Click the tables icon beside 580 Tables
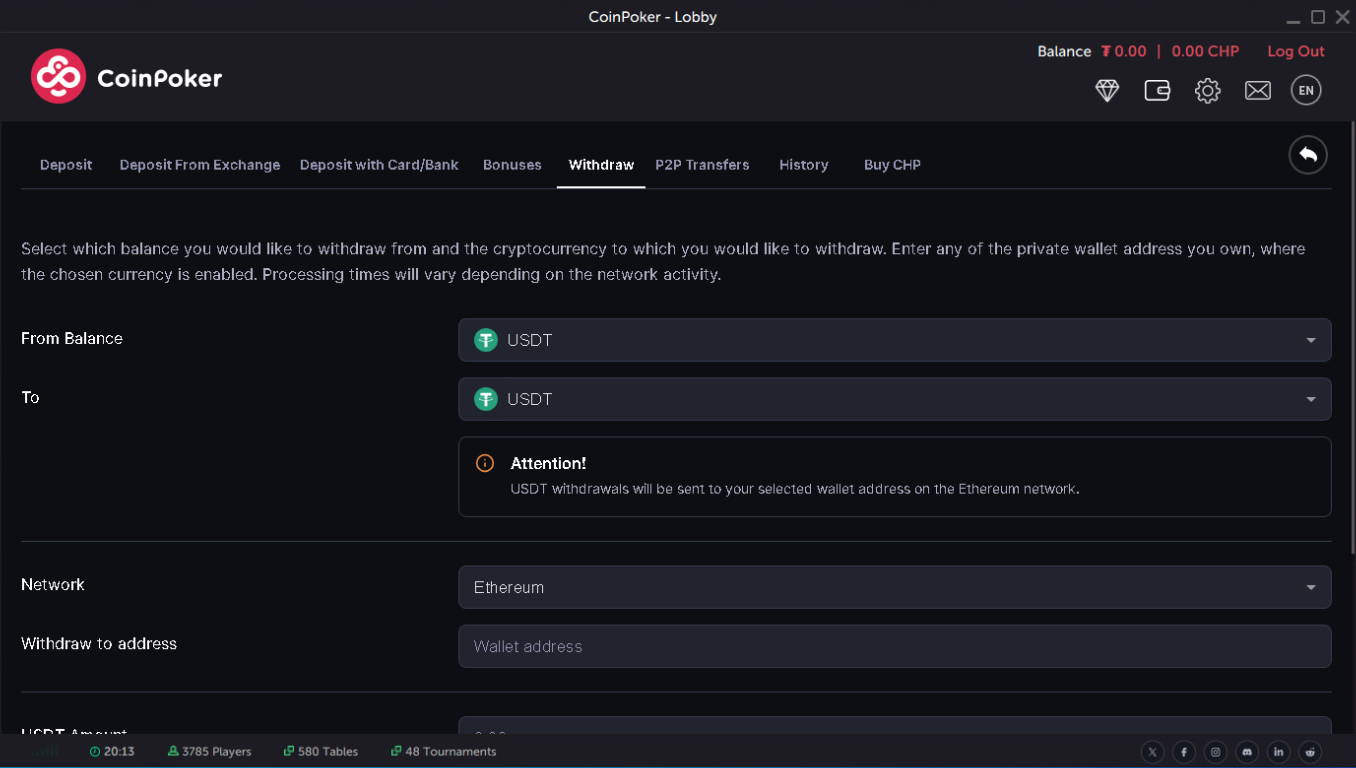 pyautogui.click(x=288, y=751)
